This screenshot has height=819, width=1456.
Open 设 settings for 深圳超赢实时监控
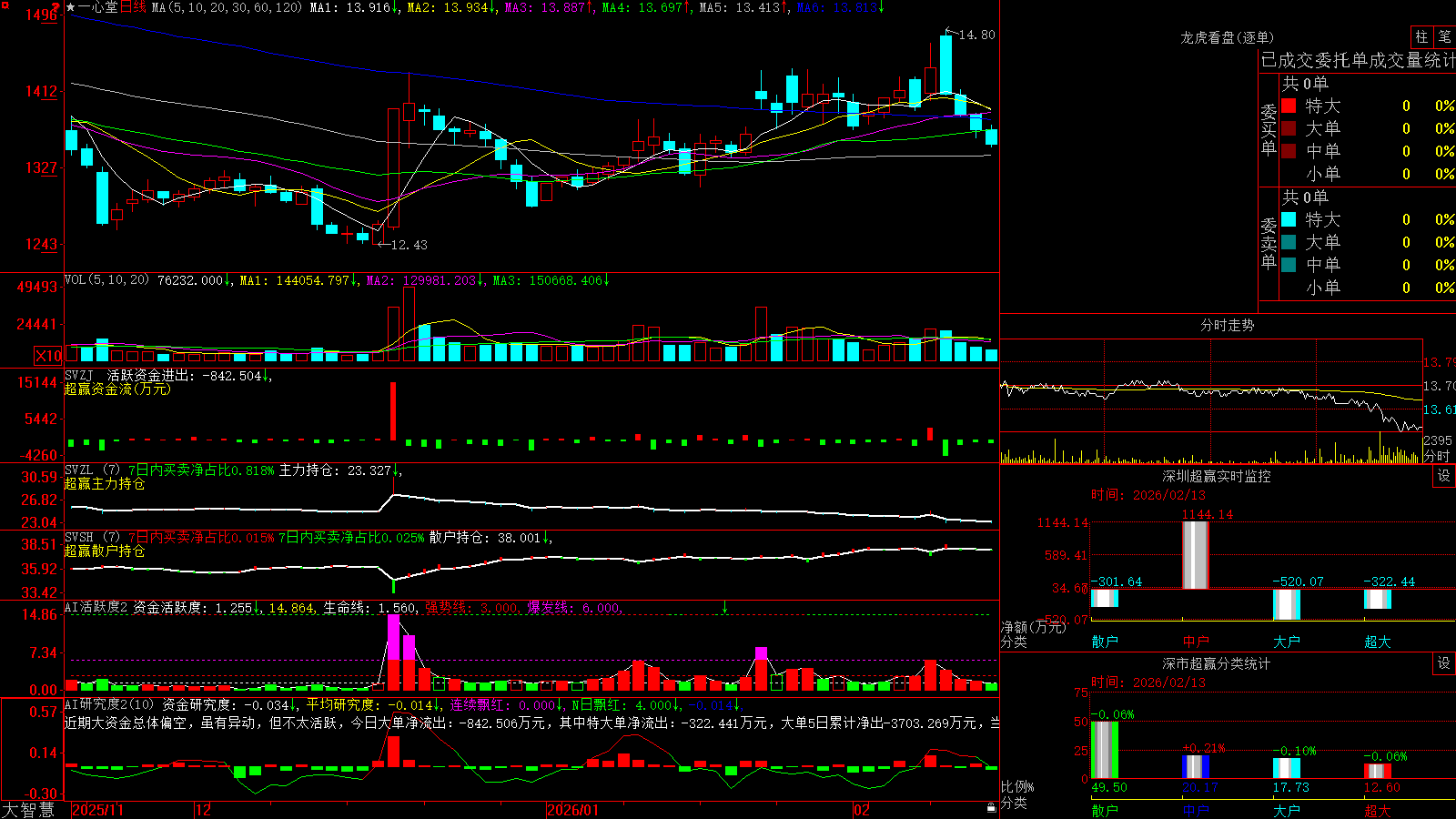(x=1444, y=477)
